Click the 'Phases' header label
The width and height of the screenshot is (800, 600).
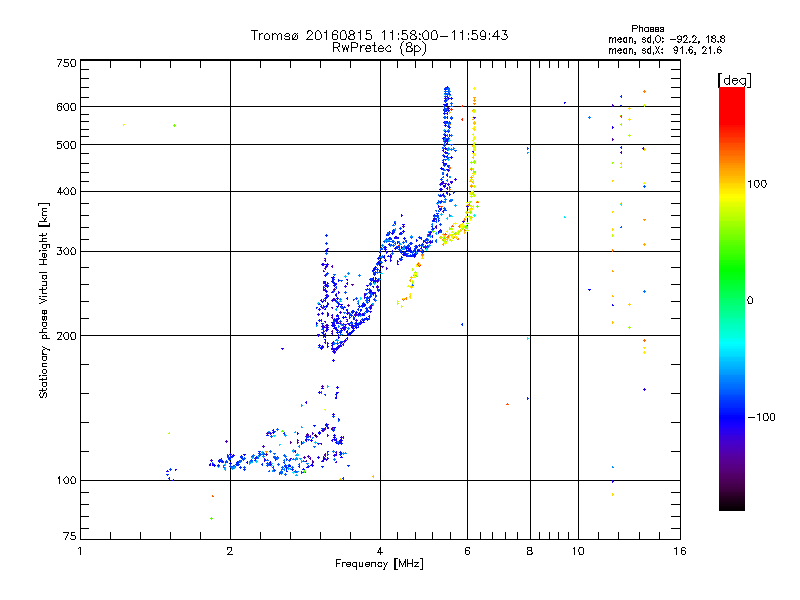(647, 29)
